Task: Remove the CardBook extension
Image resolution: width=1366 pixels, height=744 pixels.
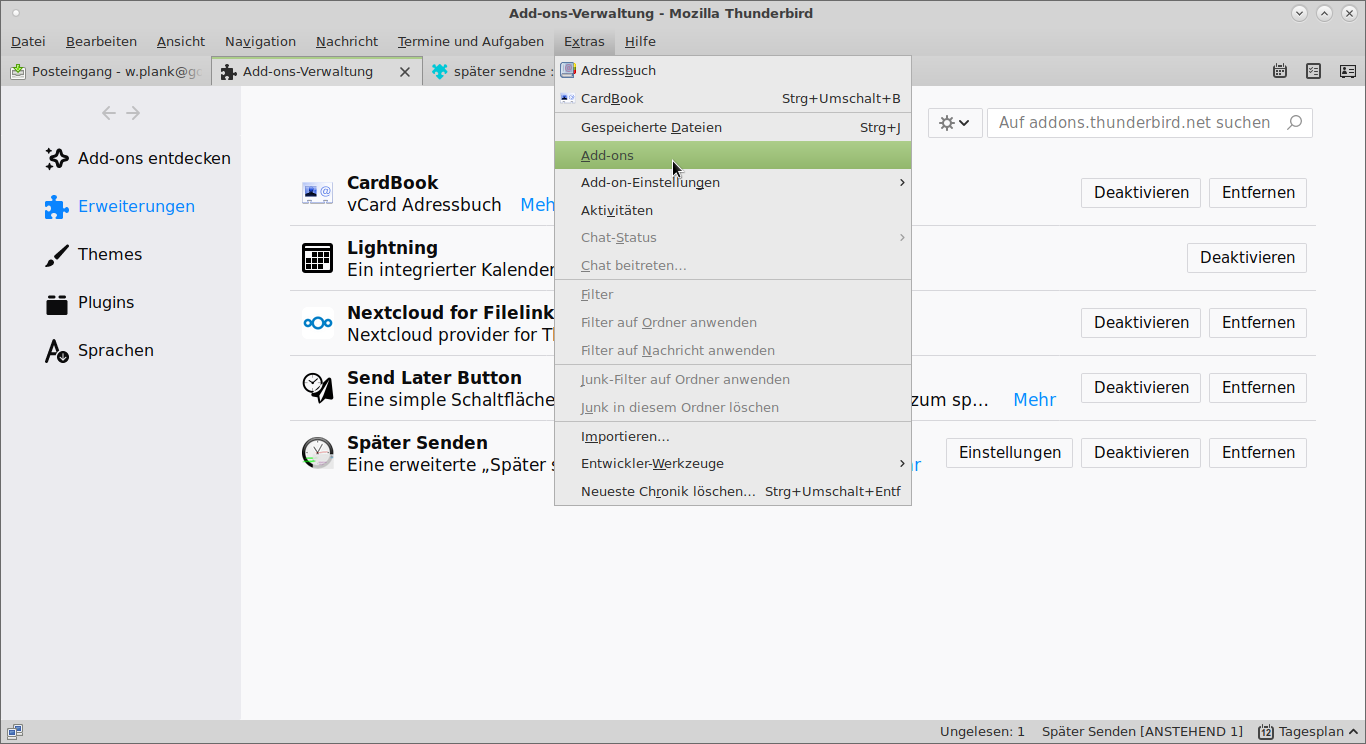Action: (x=1257, y=193)
